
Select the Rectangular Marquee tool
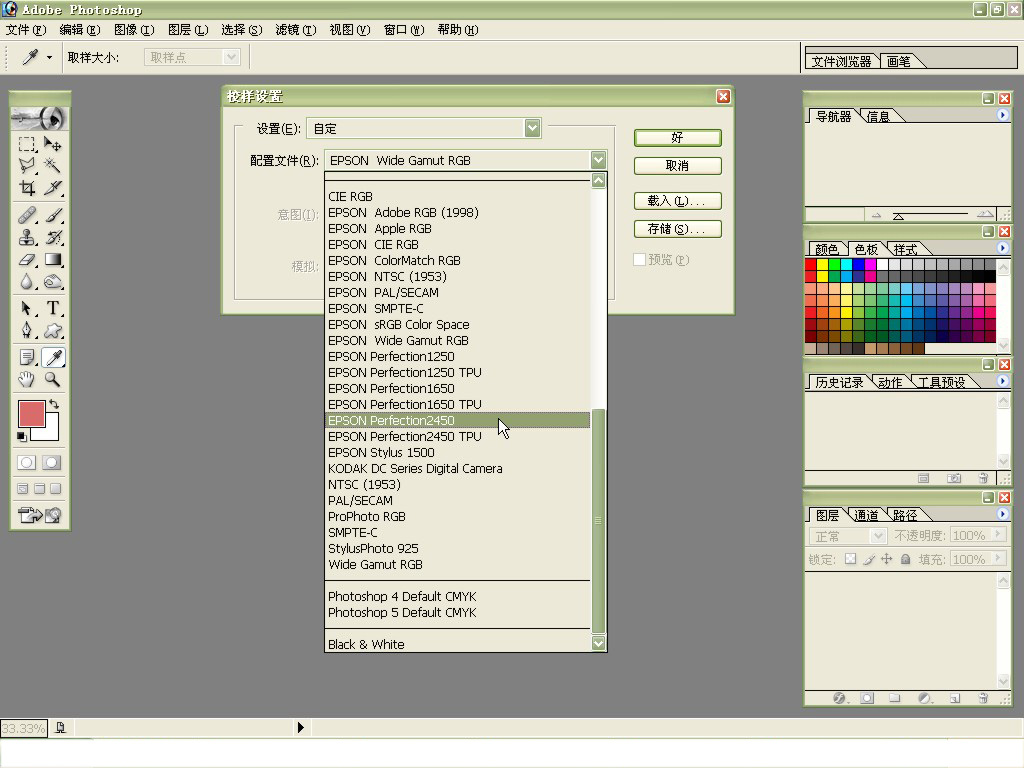pyautogui.click(x=27, y=144)
